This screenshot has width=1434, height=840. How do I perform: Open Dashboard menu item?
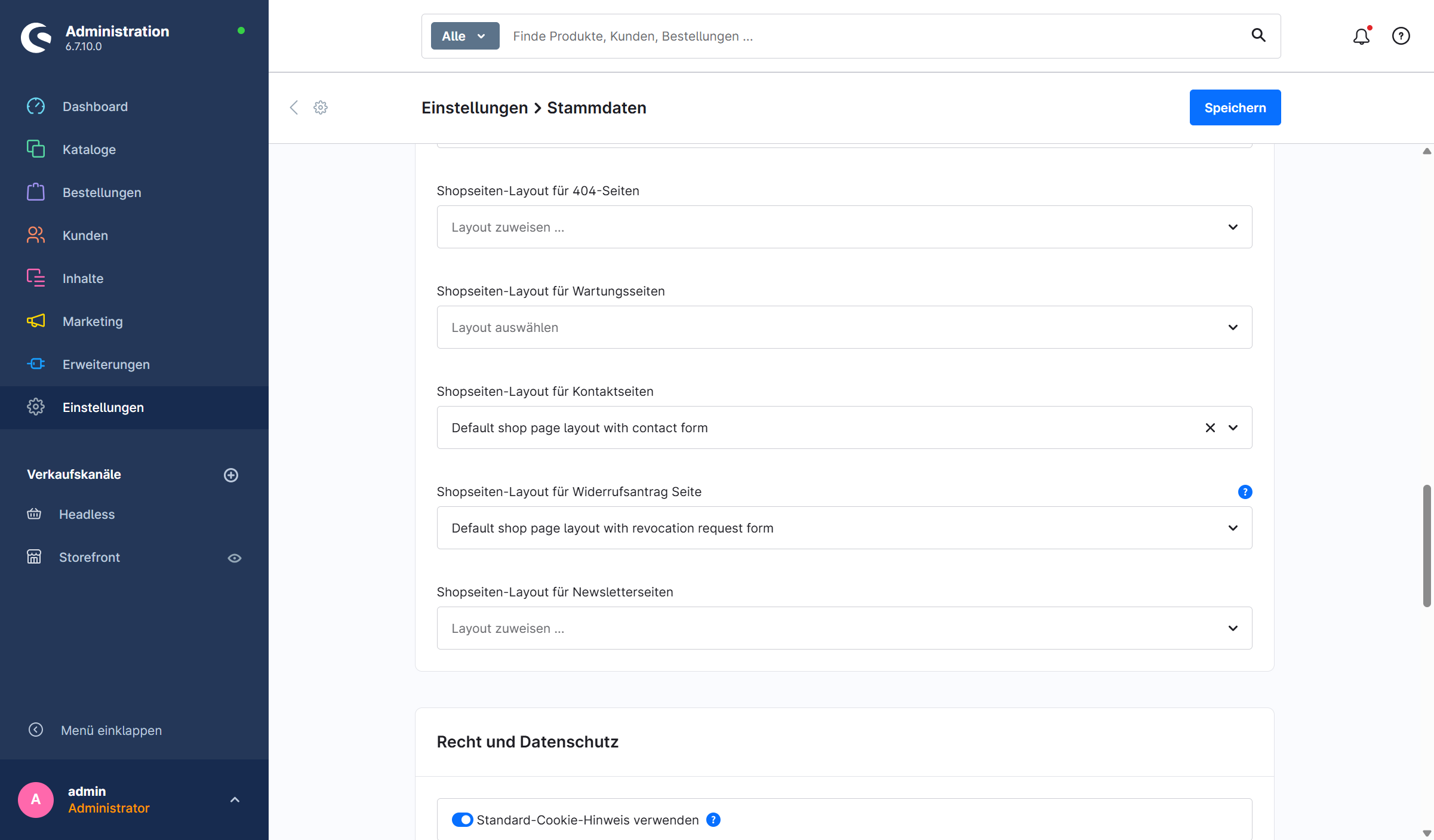click(134, 106)
